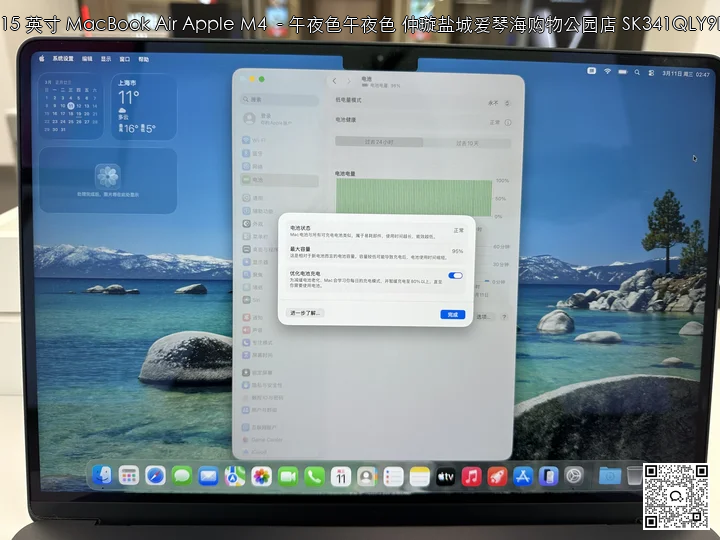The image size is (720, 540).
Task: Toggle 优化电池充电 switch off
Action: coord(456,276)
